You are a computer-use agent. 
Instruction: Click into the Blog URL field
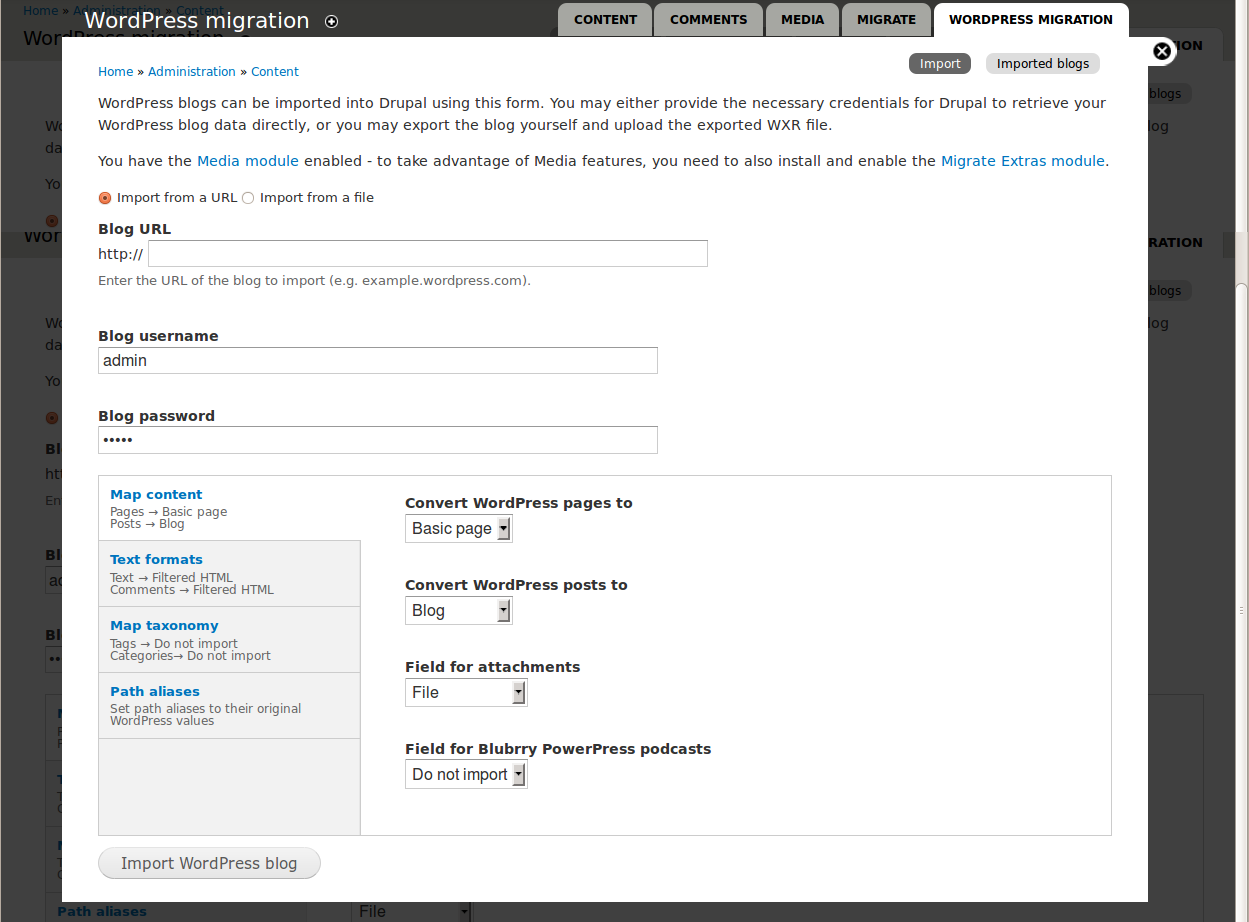(x=428, y=253)
